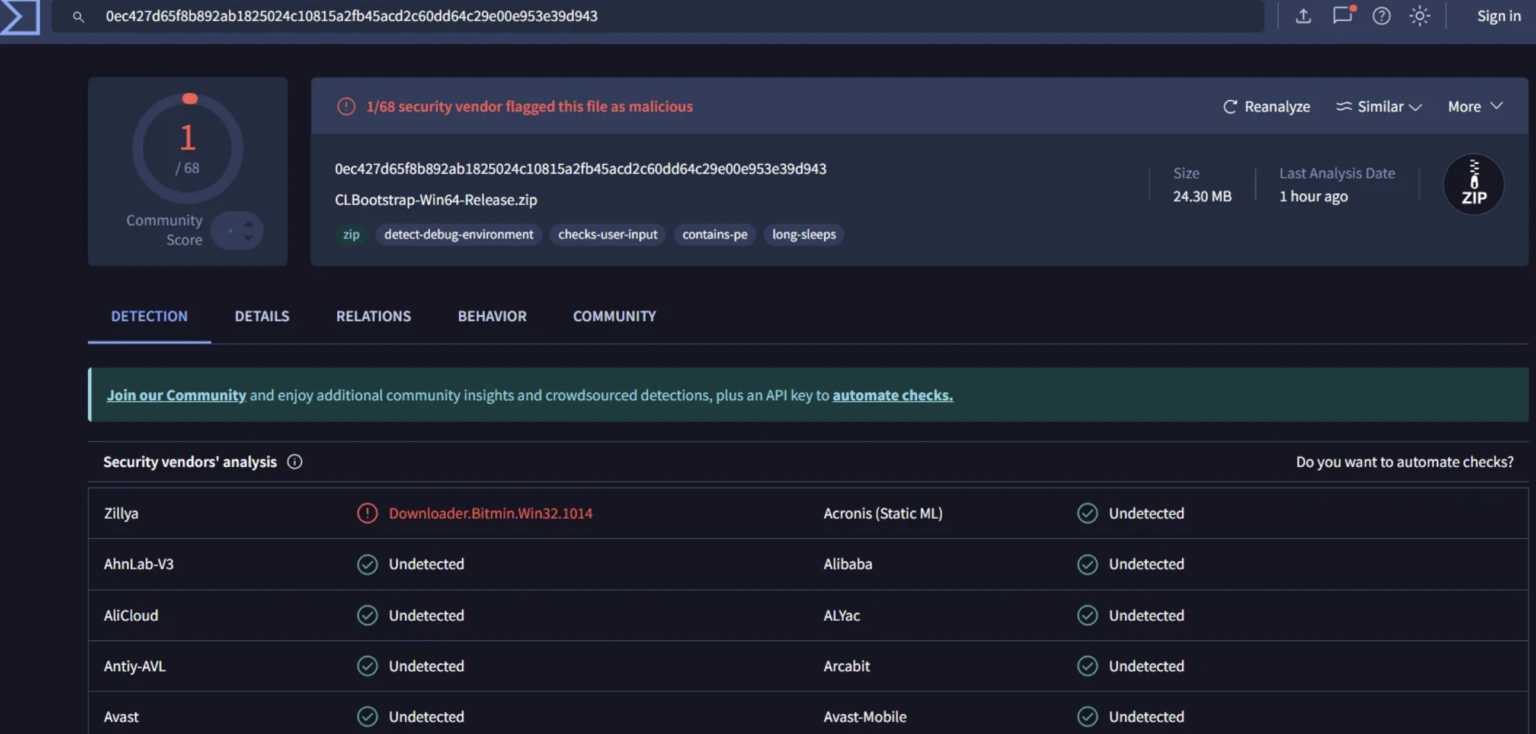
Task: Expand the Similar dropdown
Action: point(1379,107)
